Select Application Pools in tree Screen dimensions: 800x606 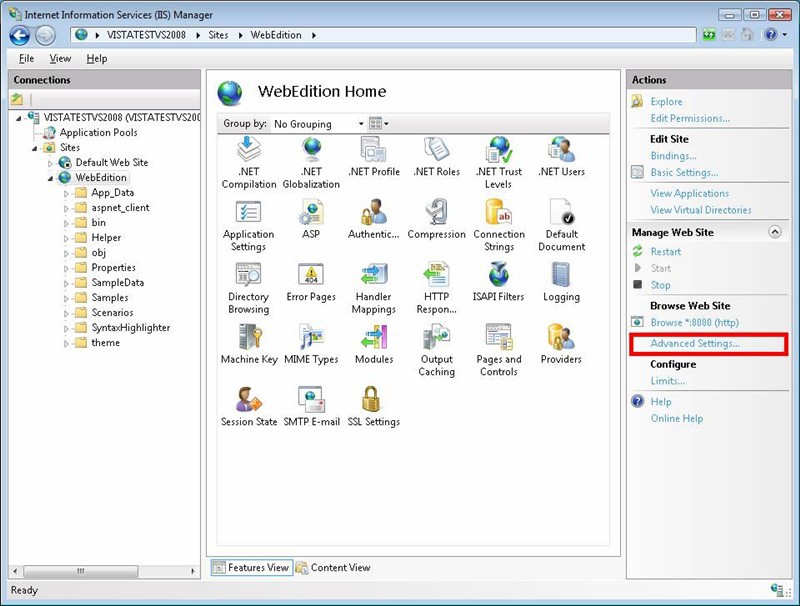(x=98, y=133)
